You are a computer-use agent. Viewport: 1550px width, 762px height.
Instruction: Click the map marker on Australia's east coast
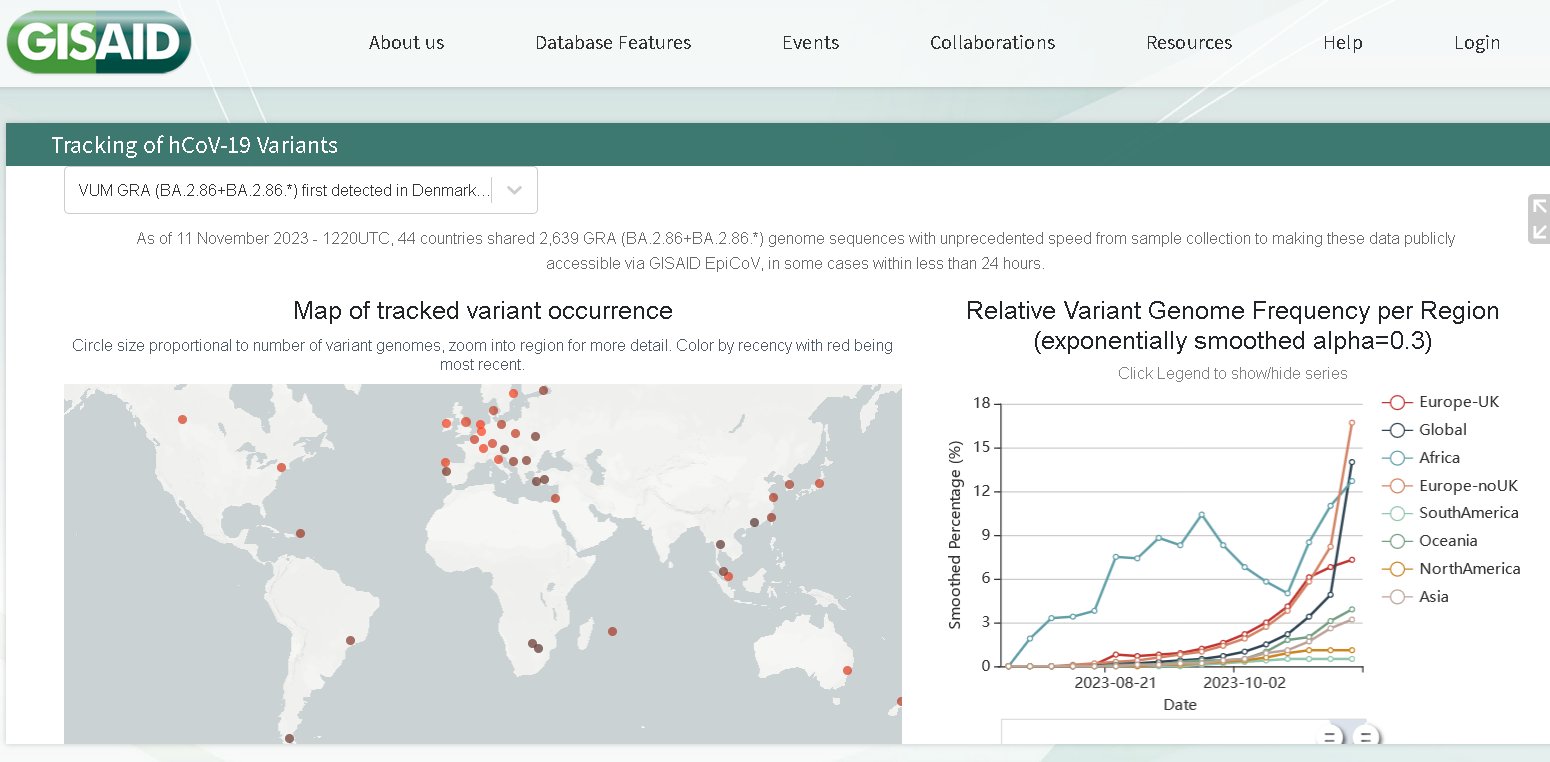point(847,670)
